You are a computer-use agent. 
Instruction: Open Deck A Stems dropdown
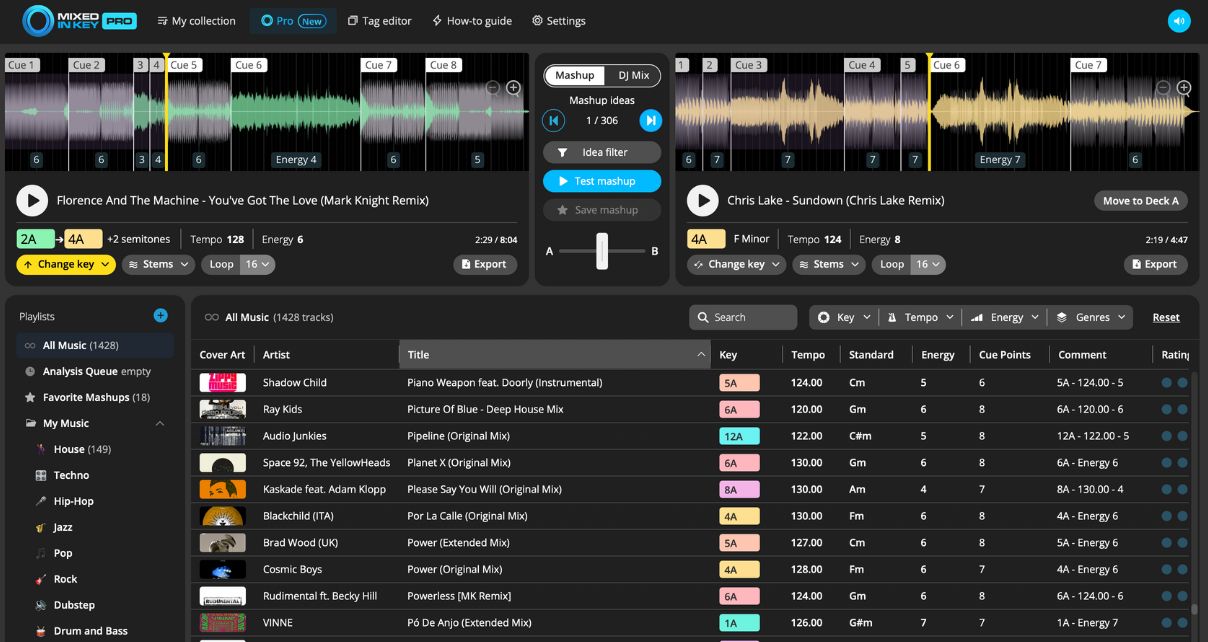[x=160, y=265]
